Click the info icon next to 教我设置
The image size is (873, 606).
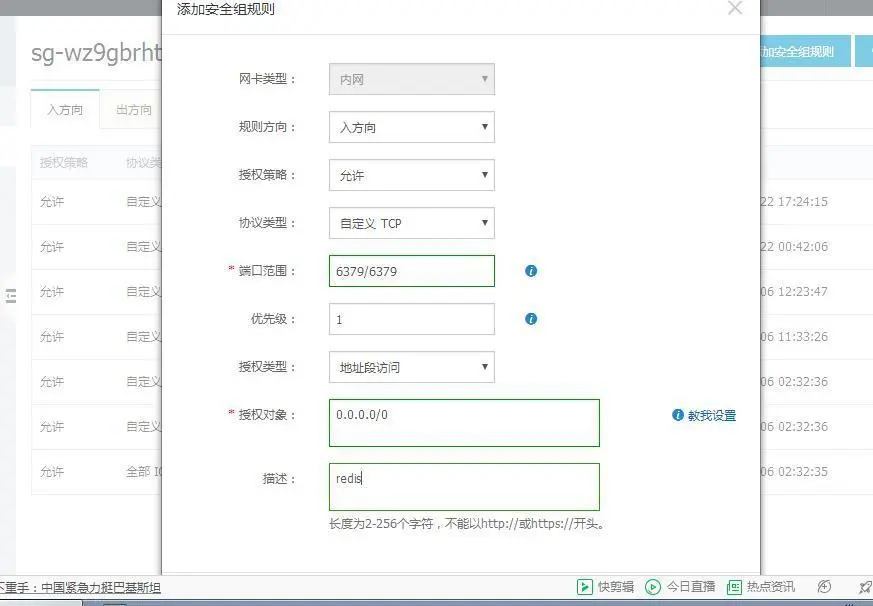[678, 416]
